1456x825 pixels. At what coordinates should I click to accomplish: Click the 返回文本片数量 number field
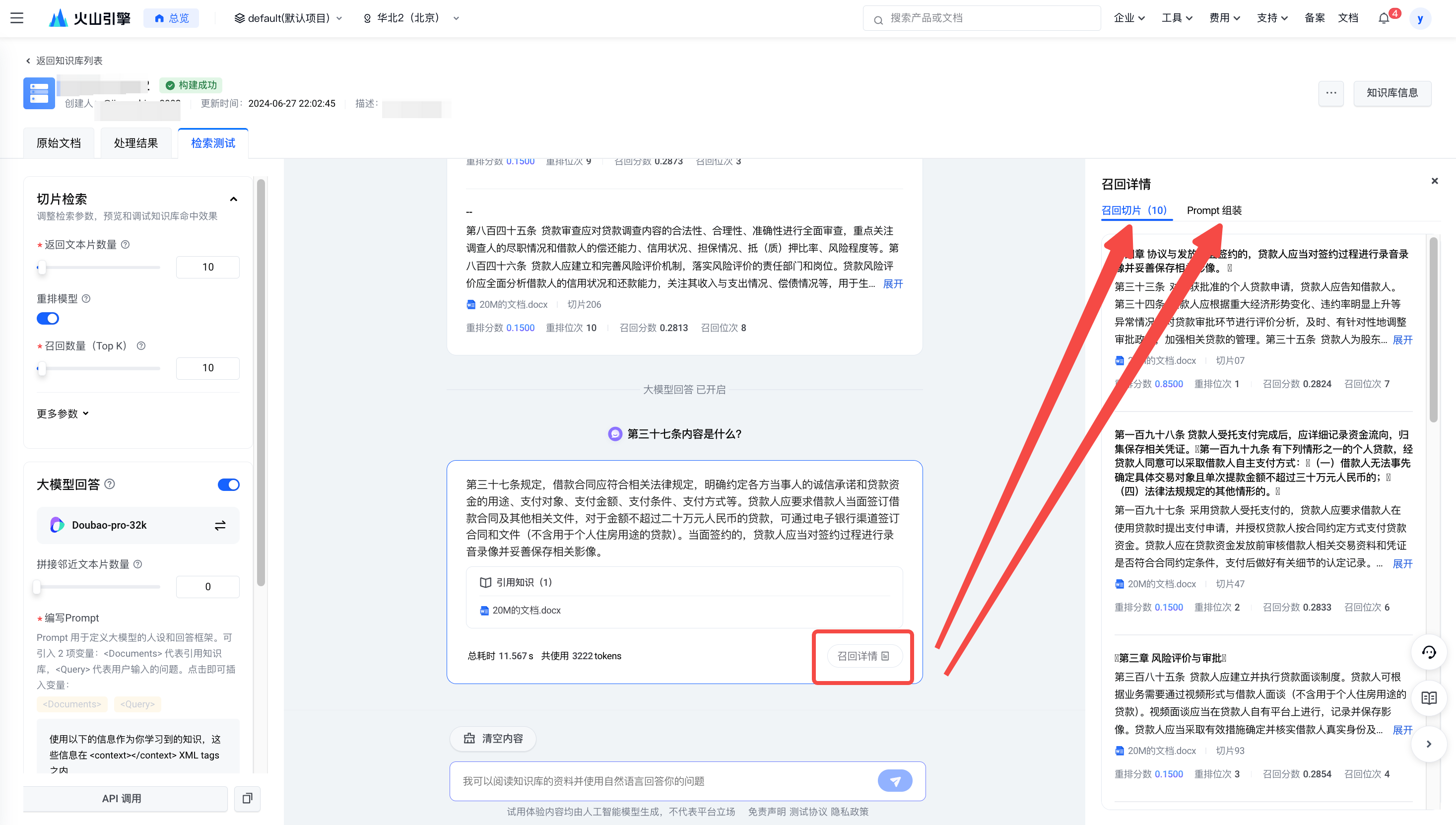pos(208,268)
